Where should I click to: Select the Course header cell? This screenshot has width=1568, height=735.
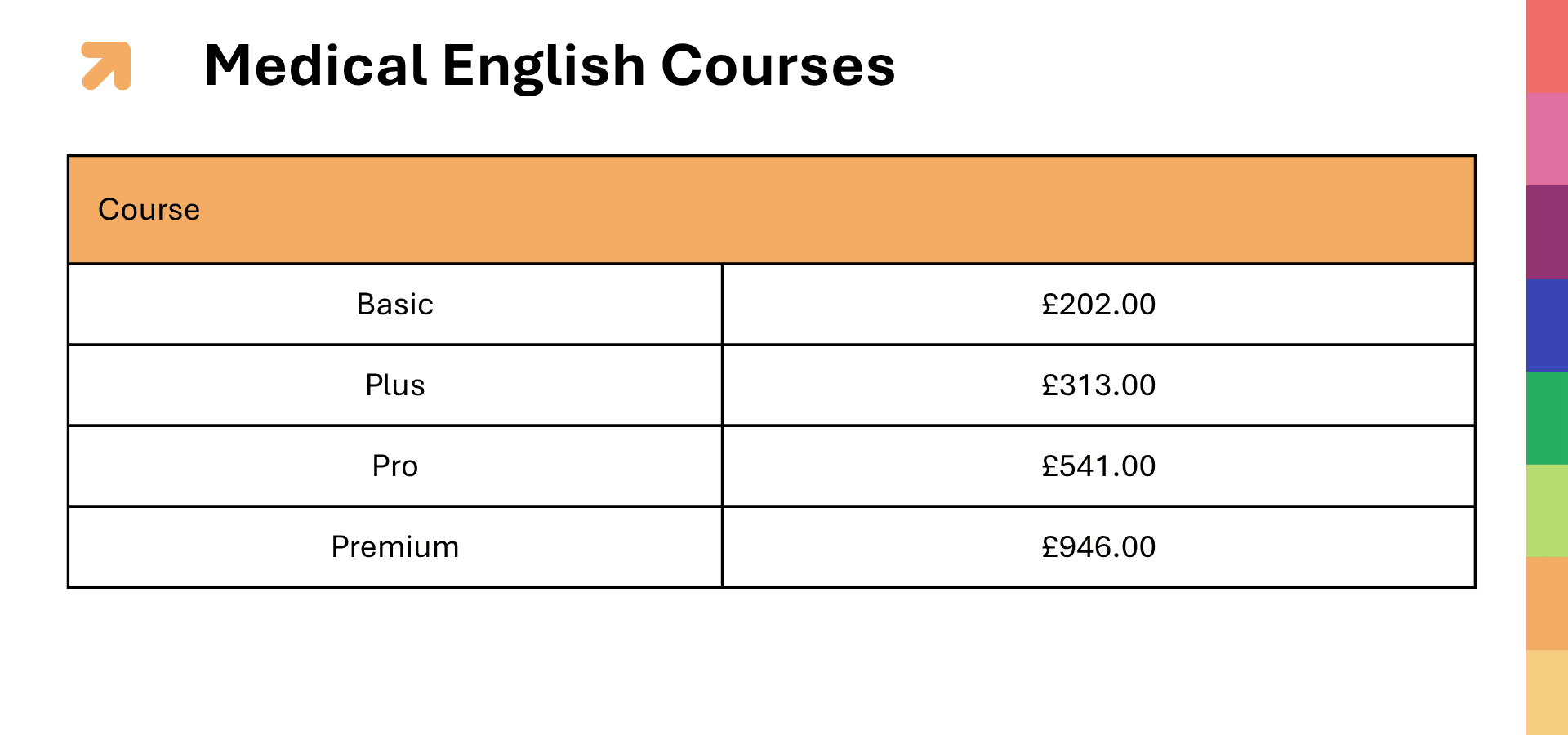149,210
